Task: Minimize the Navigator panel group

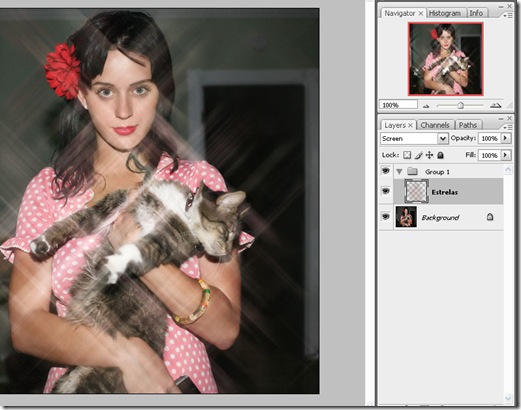Action: (501, 7)
